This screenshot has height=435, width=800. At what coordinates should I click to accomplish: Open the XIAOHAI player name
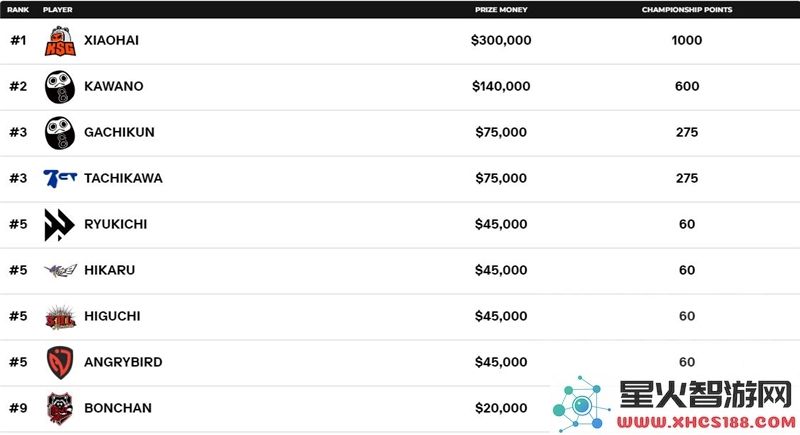click(111, 40)
